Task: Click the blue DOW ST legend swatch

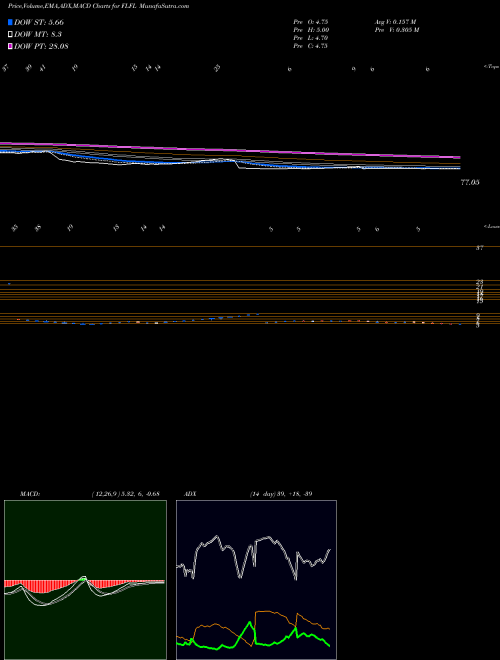Action: [x=10, y=22]
